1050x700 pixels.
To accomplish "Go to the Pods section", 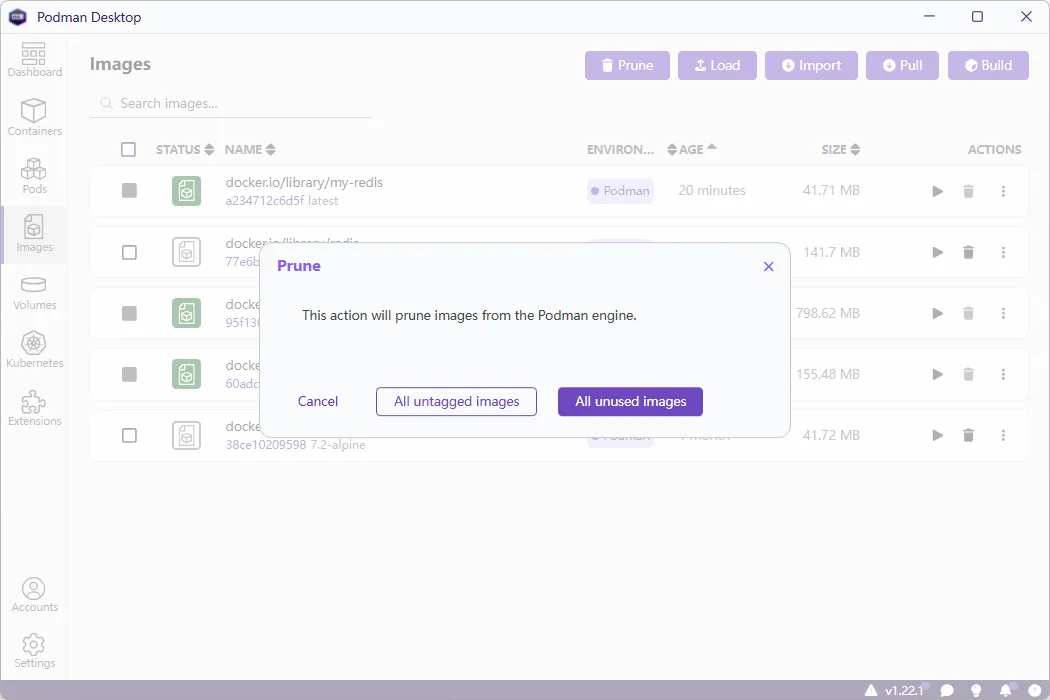I will [x=34, y=176].
